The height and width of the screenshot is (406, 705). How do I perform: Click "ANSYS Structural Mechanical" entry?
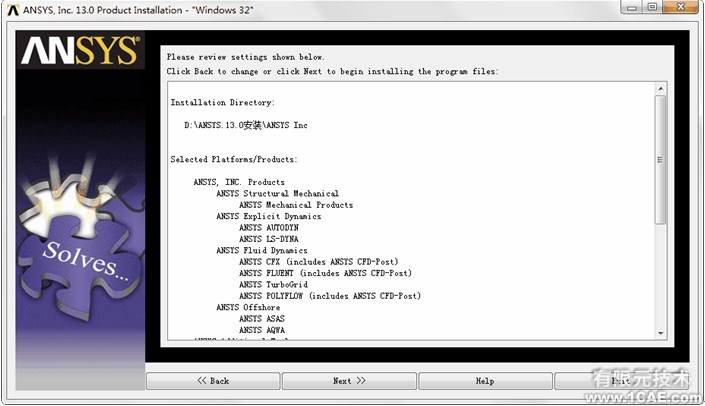277,193
